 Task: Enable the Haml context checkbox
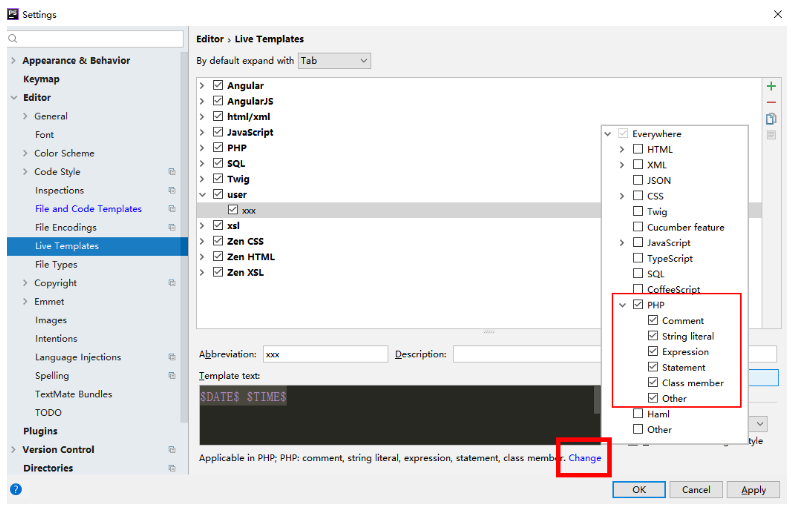coord(638,414)
